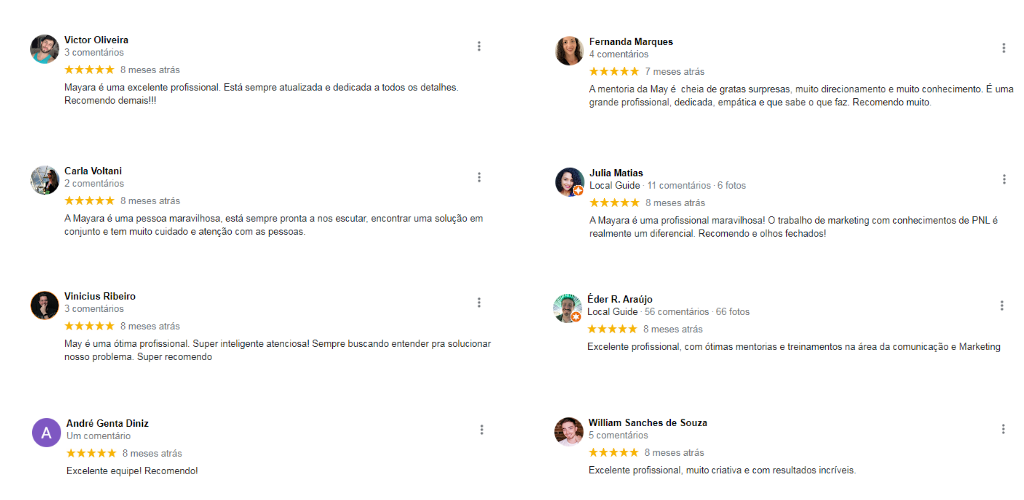Open three-dot menu for André Genta Diniz
This screenshot has width=1024, height=500.
(481, 429)
